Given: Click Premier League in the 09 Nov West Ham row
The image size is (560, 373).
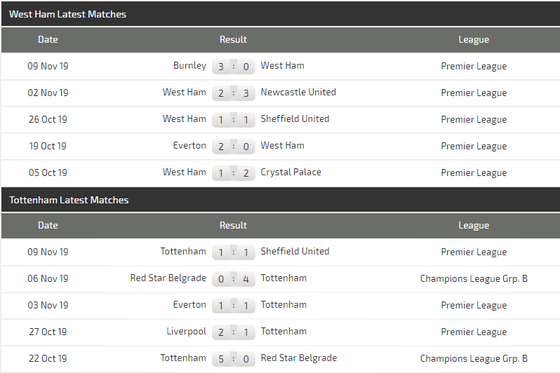Looking at the screenshot, I should [474, 66].
